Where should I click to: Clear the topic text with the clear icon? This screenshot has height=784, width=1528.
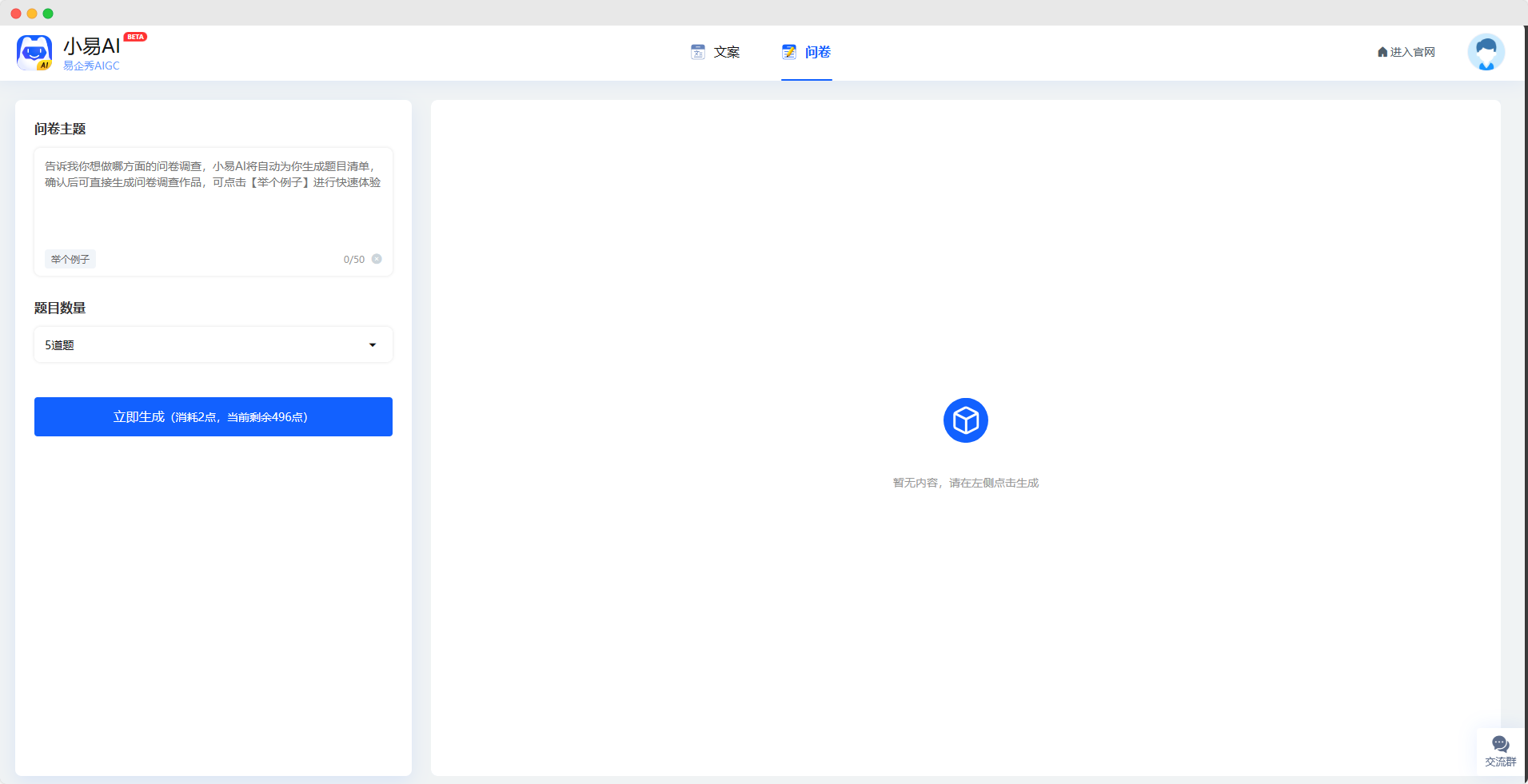pos(377,259)
